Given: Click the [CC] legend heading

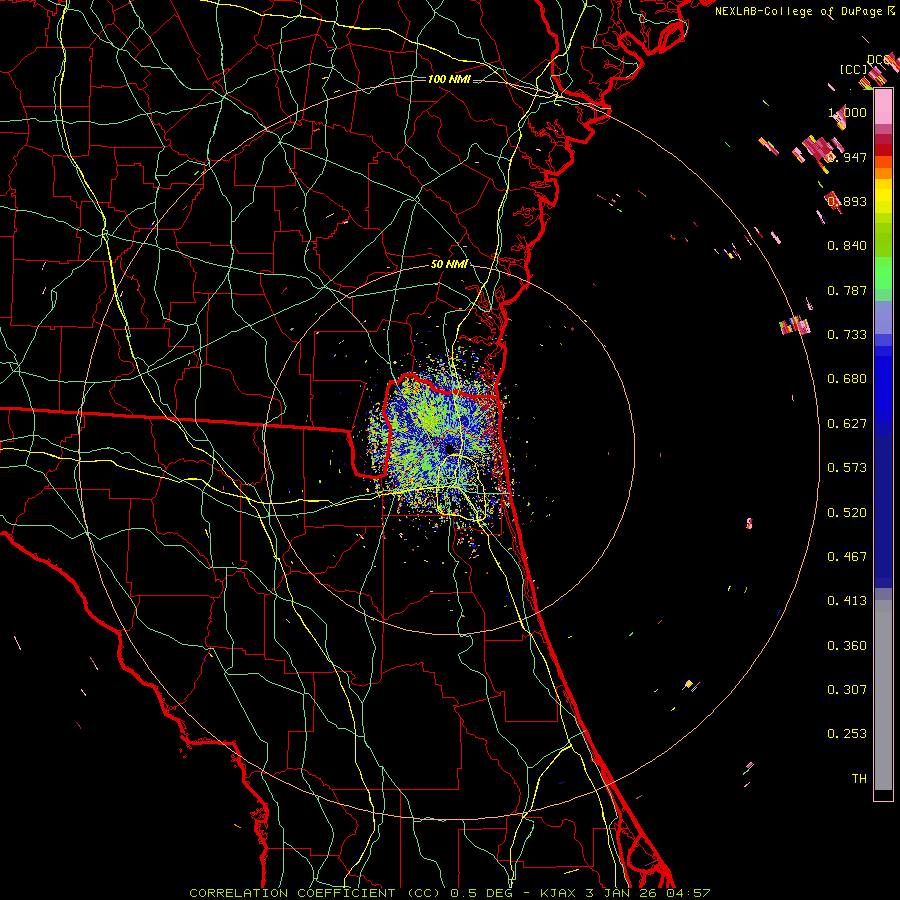Looking at the screenshot, I should 853,69.
